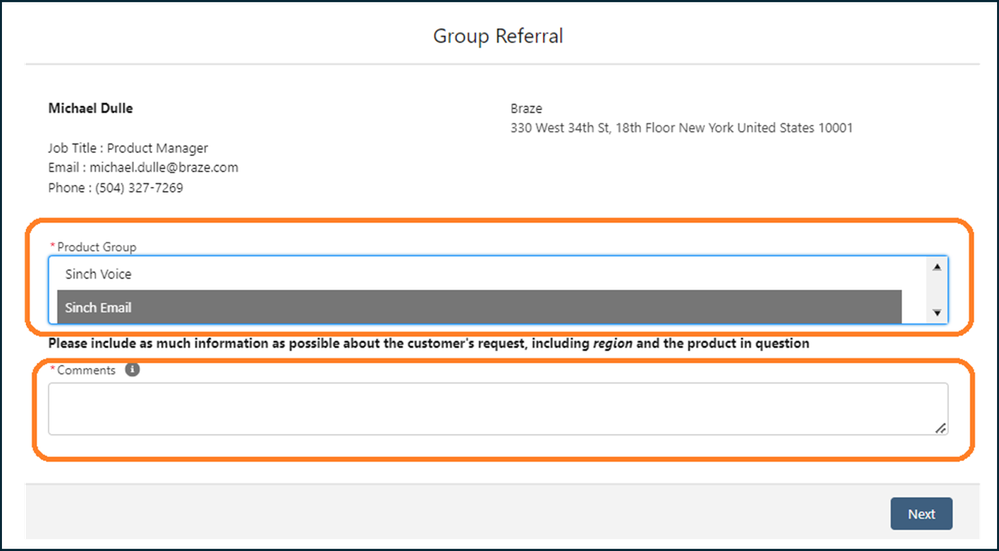The image size is (999, 551).
Task: Click the Product Group field label
Action: (x=96, y=247)
